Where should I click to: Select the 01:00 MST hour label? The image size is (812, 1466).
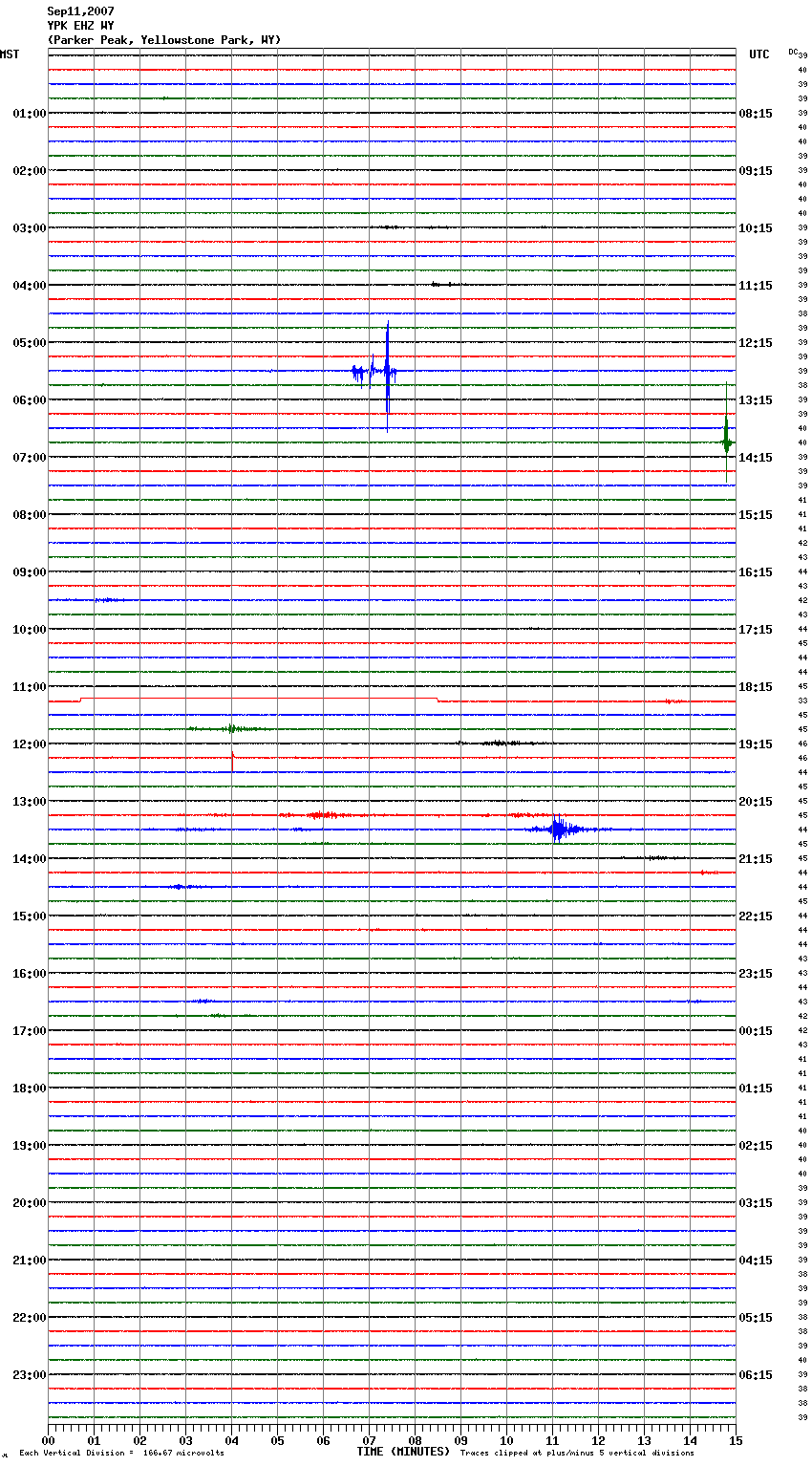tap(30, 114)
